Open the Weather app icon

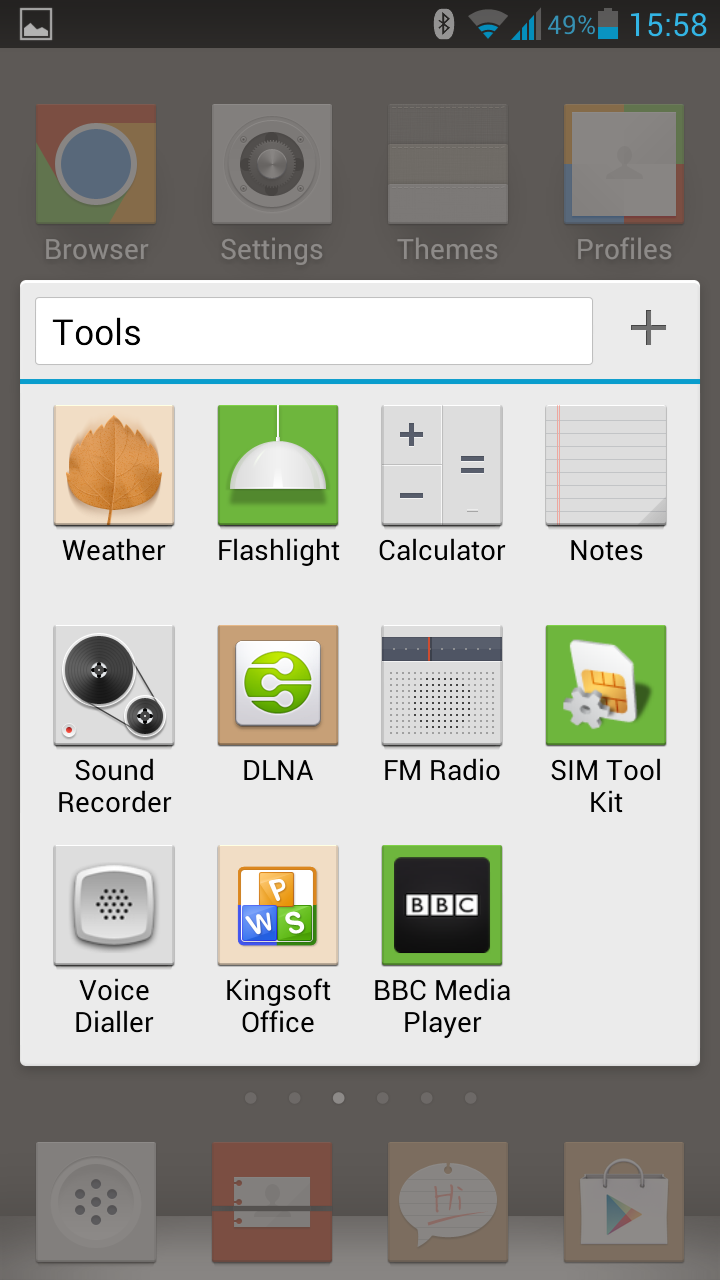[114, 465]
